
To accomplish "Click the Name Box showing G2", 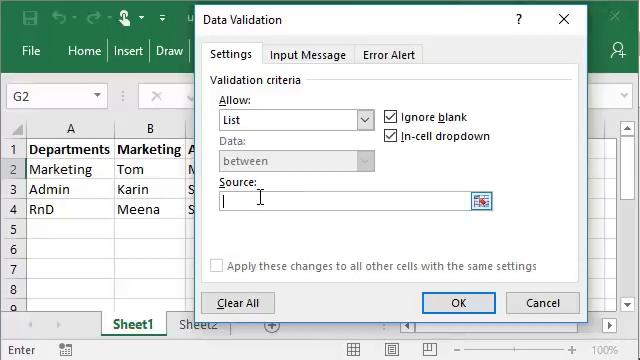I will coord(57,96).
